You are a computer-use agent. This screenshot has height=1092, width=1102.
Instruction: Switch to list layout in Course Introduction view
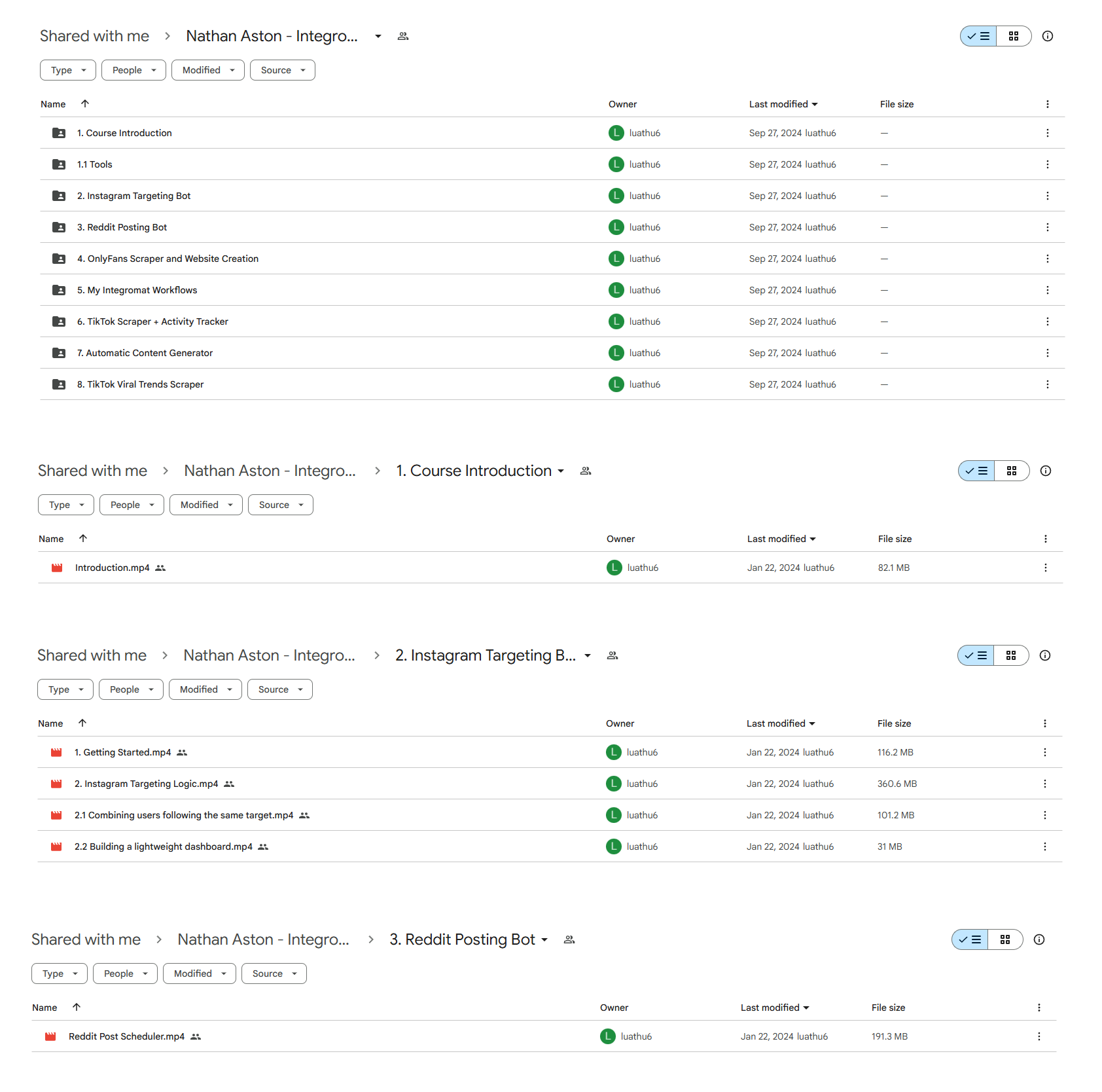click(976, 471)
